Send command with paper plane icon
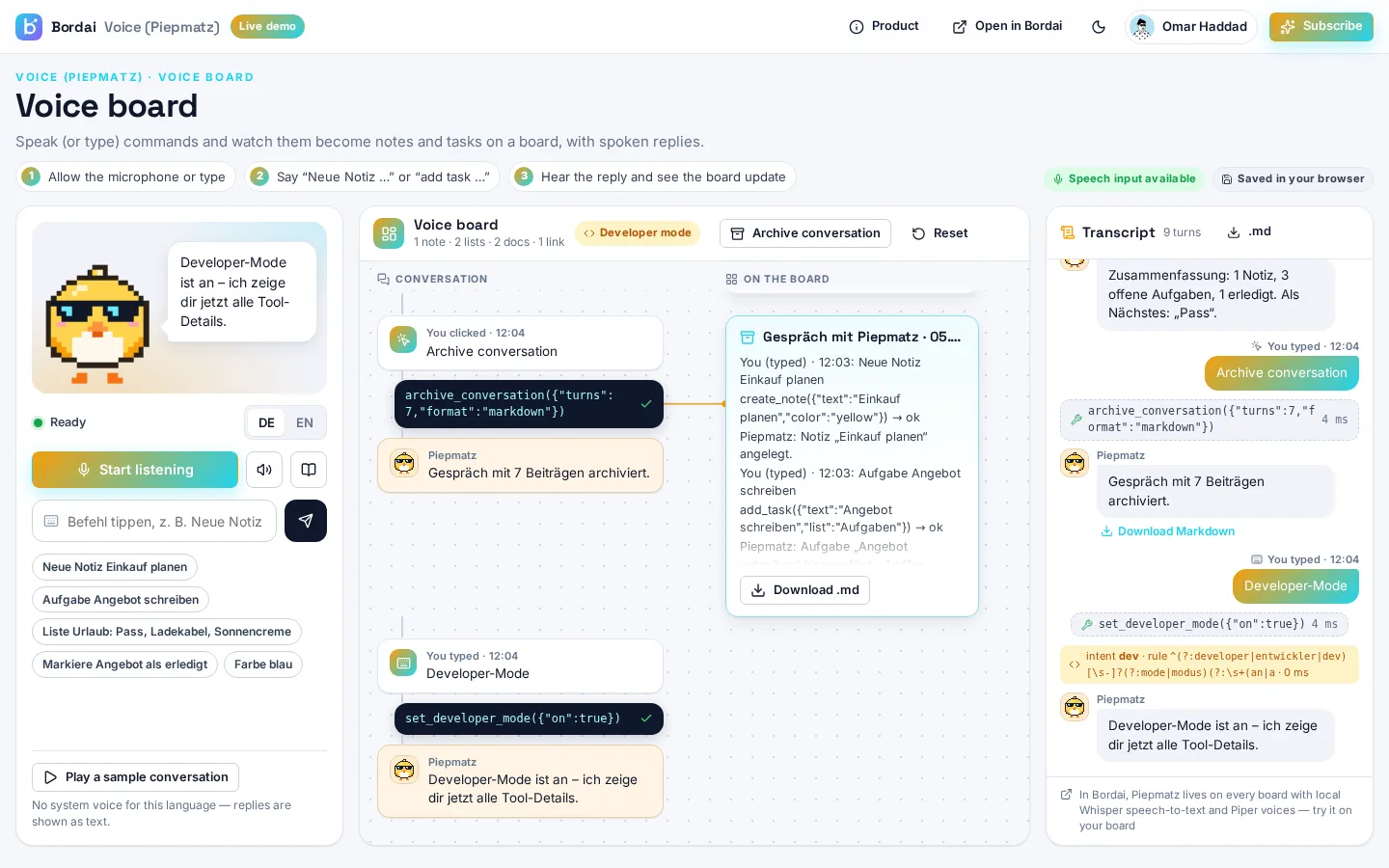This screenshot has width=1389, height=868. coord(306,521)
